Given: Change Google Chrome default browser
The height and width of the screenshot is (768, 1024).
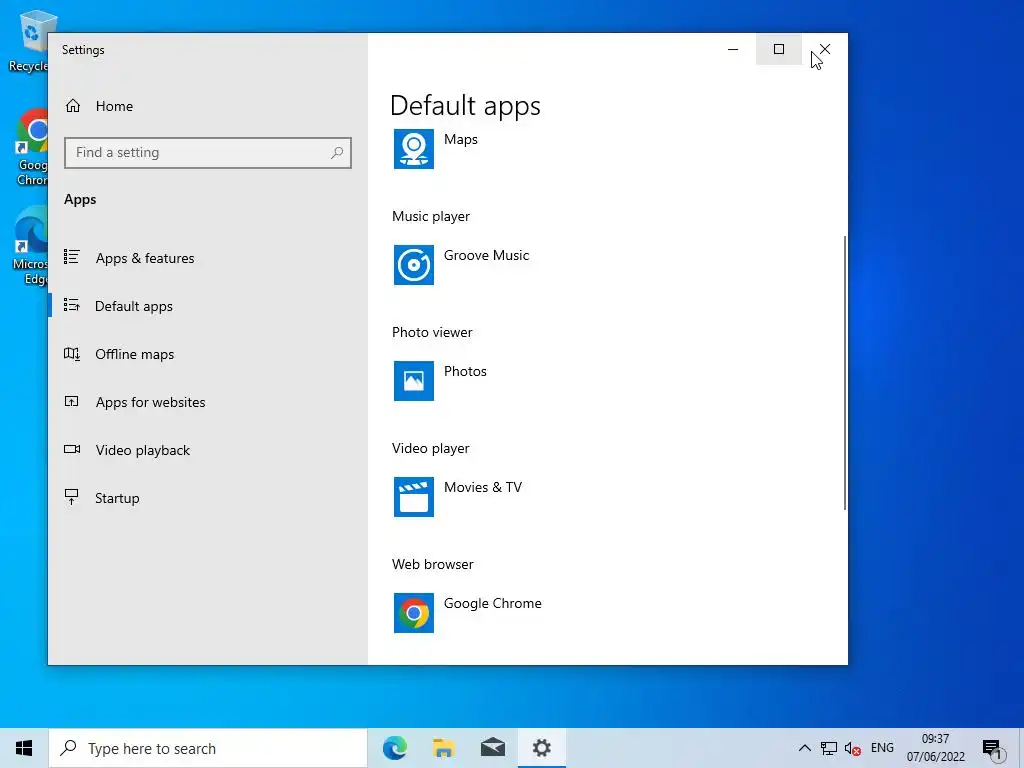Looking at the screenshot, I should click(x=492, y=603).
